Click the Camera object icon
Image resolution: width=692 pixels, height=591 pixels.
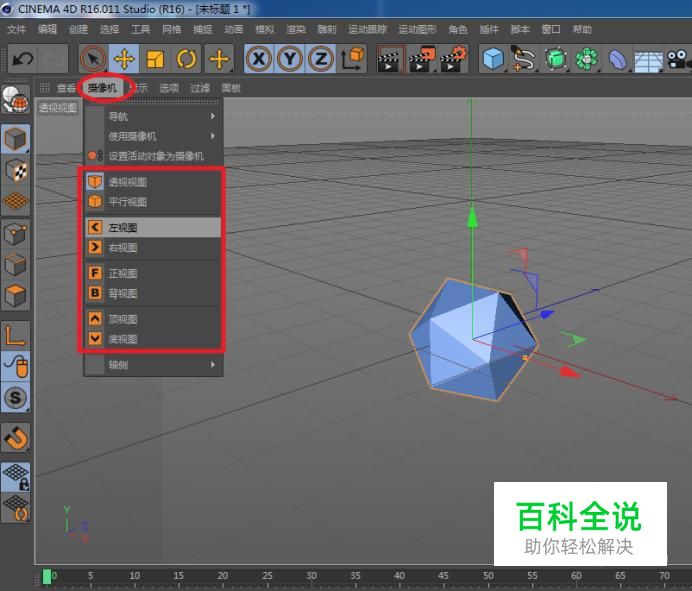679,59
